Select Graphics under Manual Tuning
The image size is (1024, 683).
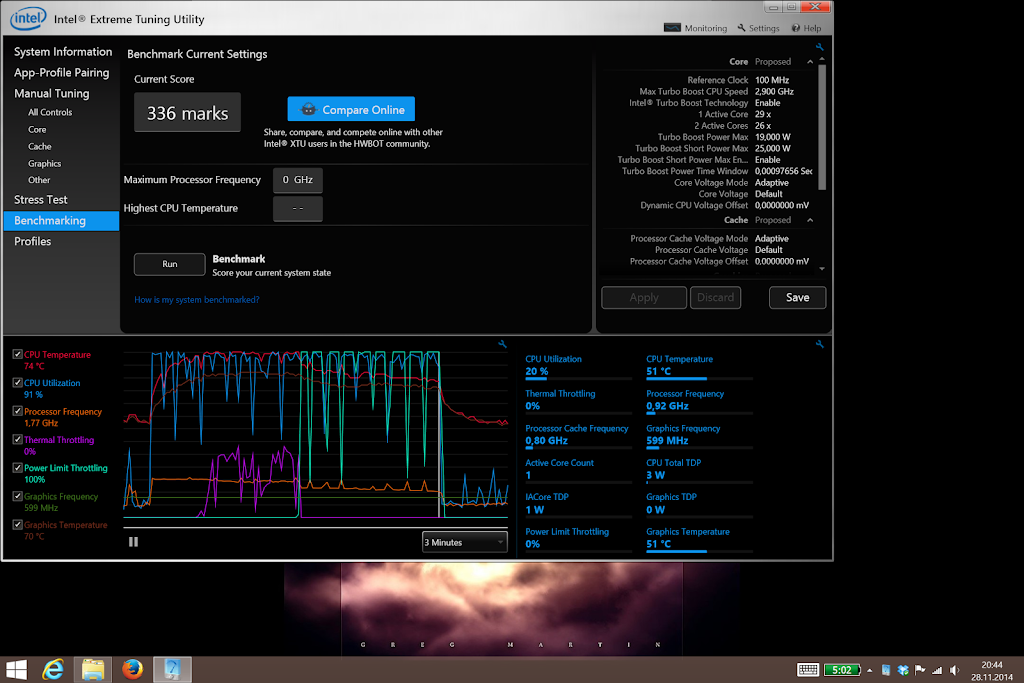[44, 163]
